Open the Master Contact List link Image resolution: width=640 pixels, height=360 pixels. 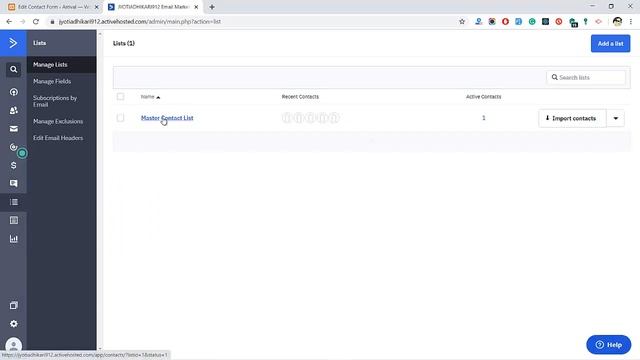167,118
